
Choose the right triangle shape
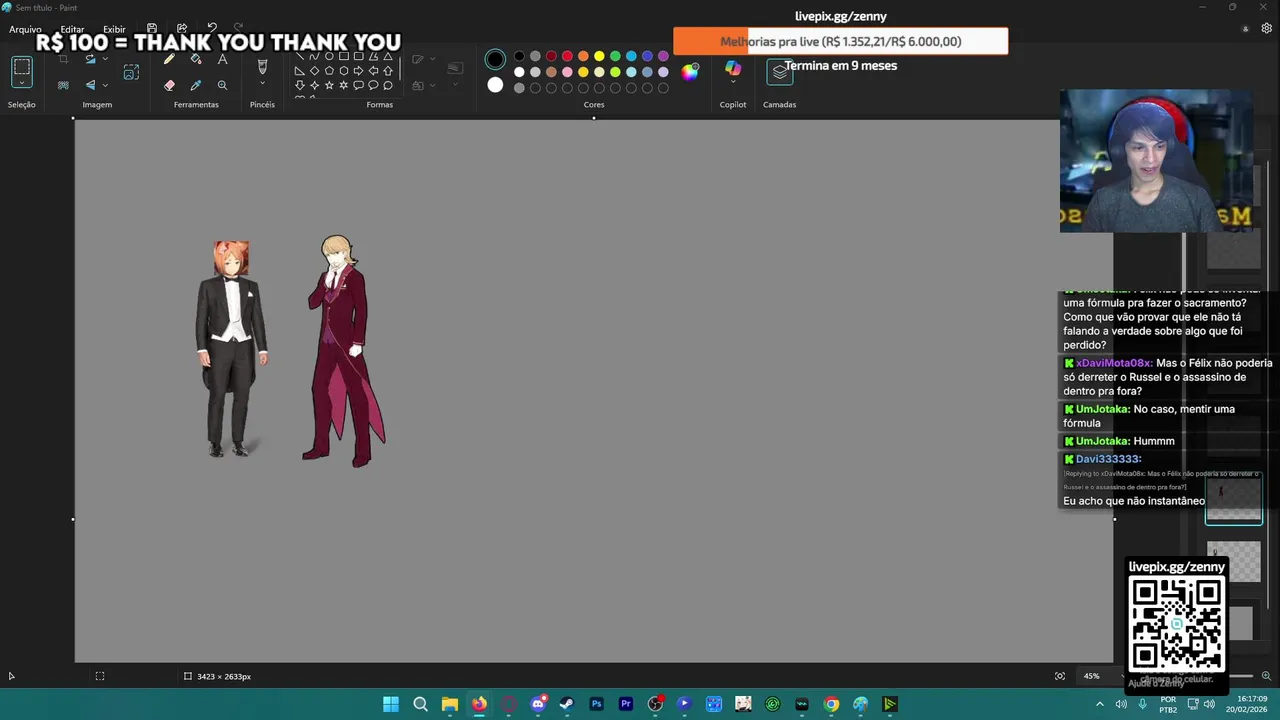pyautogui.click(x=299, y=71)
